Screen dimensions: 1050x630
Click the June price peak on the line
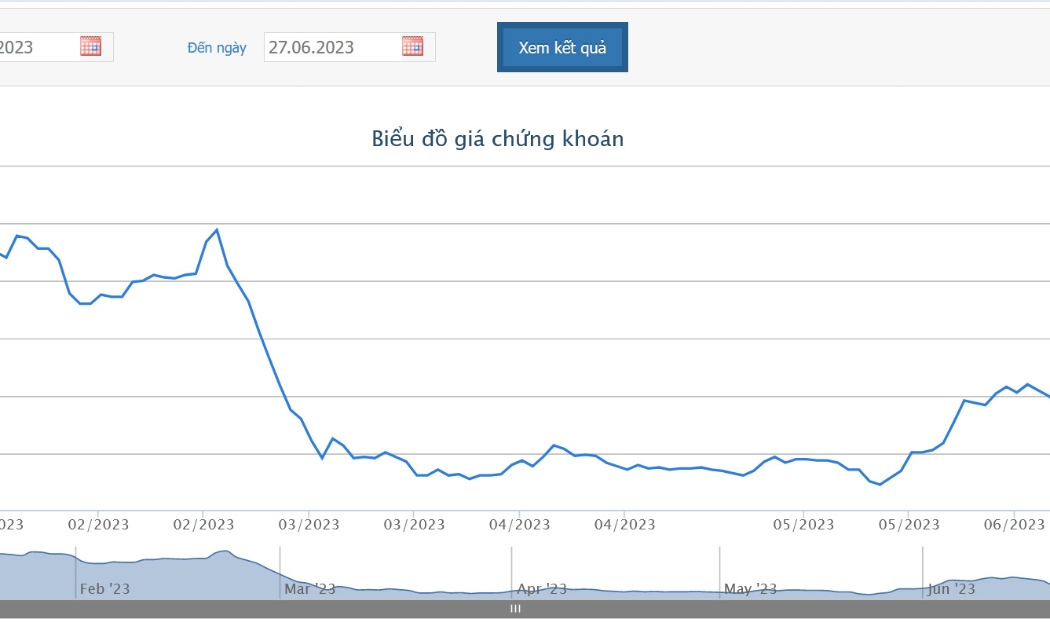pos(1027,384)
